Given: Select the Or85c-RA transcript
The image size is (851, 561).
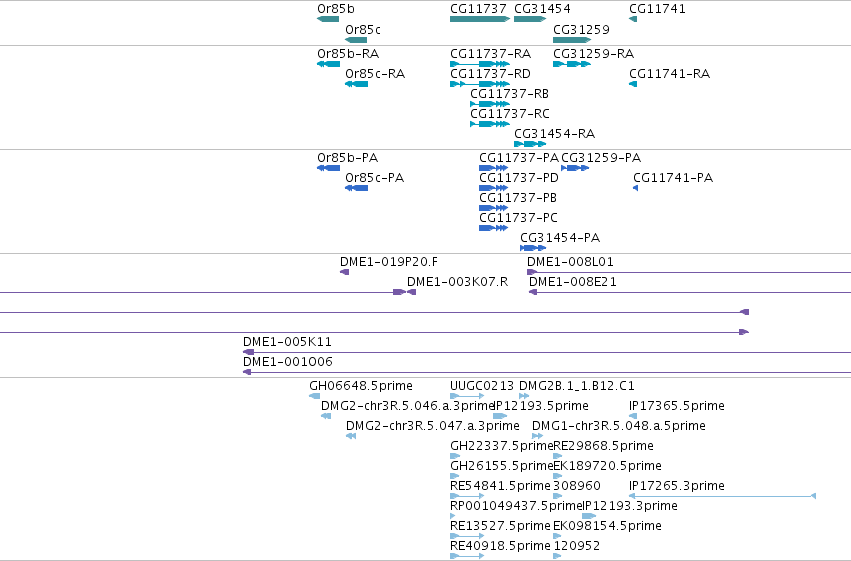Looking at the screenshot, I should (357, 84).
